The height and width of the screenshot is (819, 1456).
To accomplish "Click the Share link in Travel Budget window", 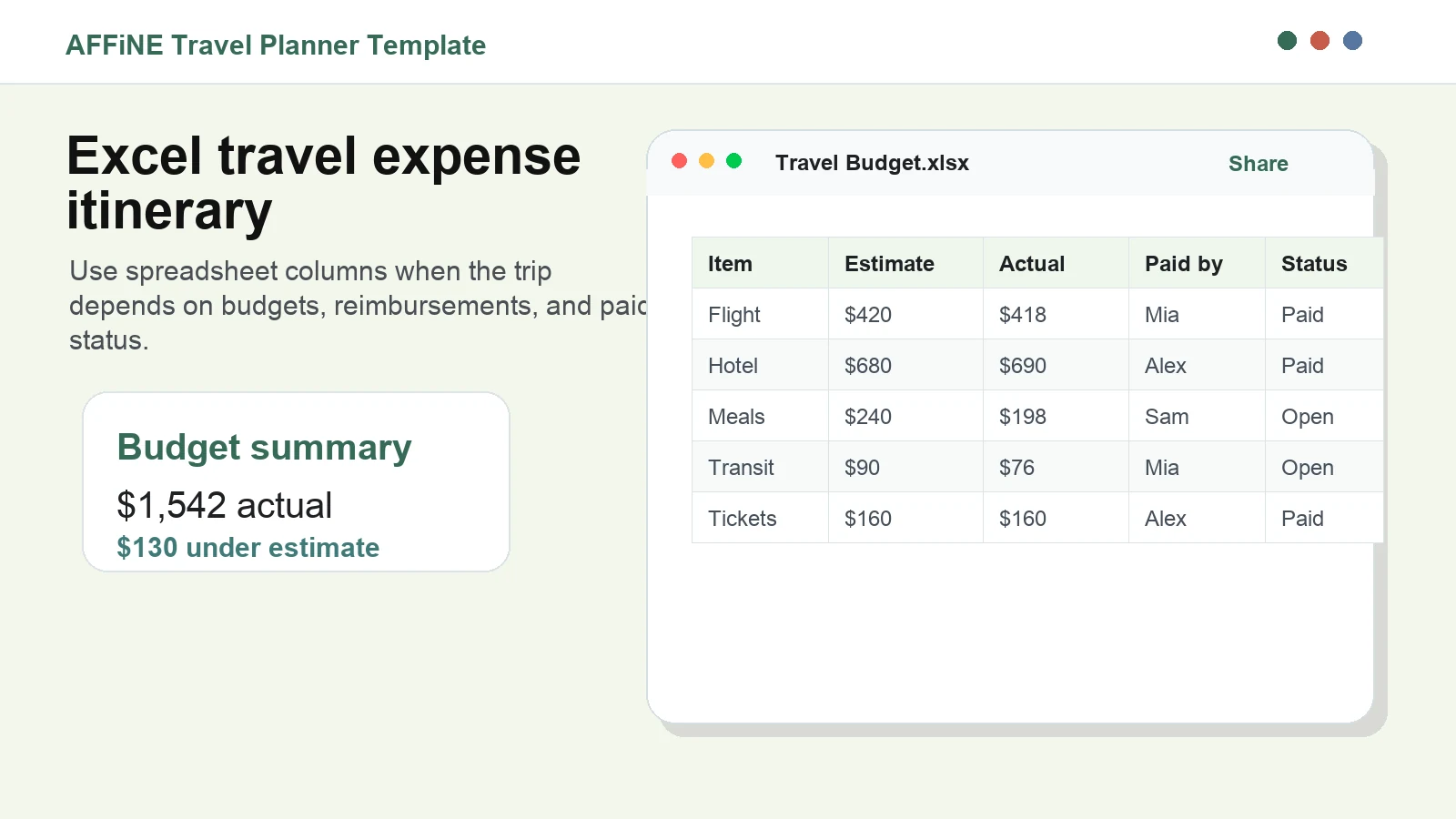I will pyautogui.click(x=1258, y=164).
